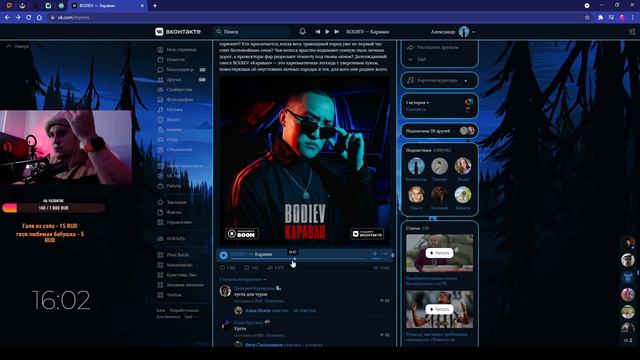View story in 1 история block
The height and width of the screenshot is (360, 640).
440,106
